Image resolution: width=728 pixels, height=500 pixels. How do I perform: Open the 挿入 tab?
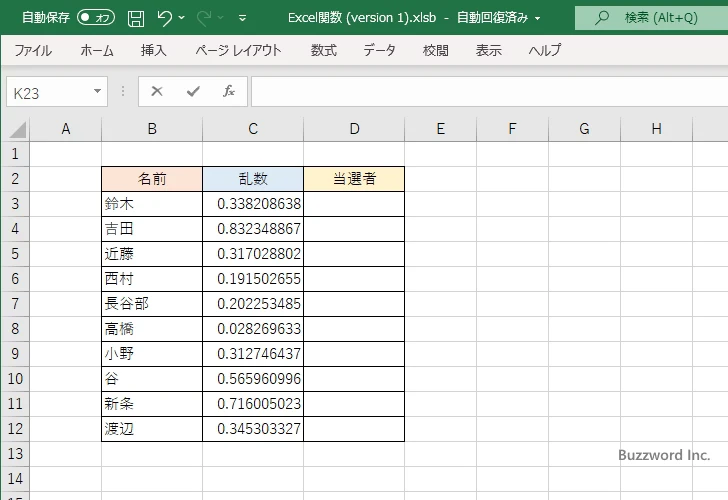point(154,50)
